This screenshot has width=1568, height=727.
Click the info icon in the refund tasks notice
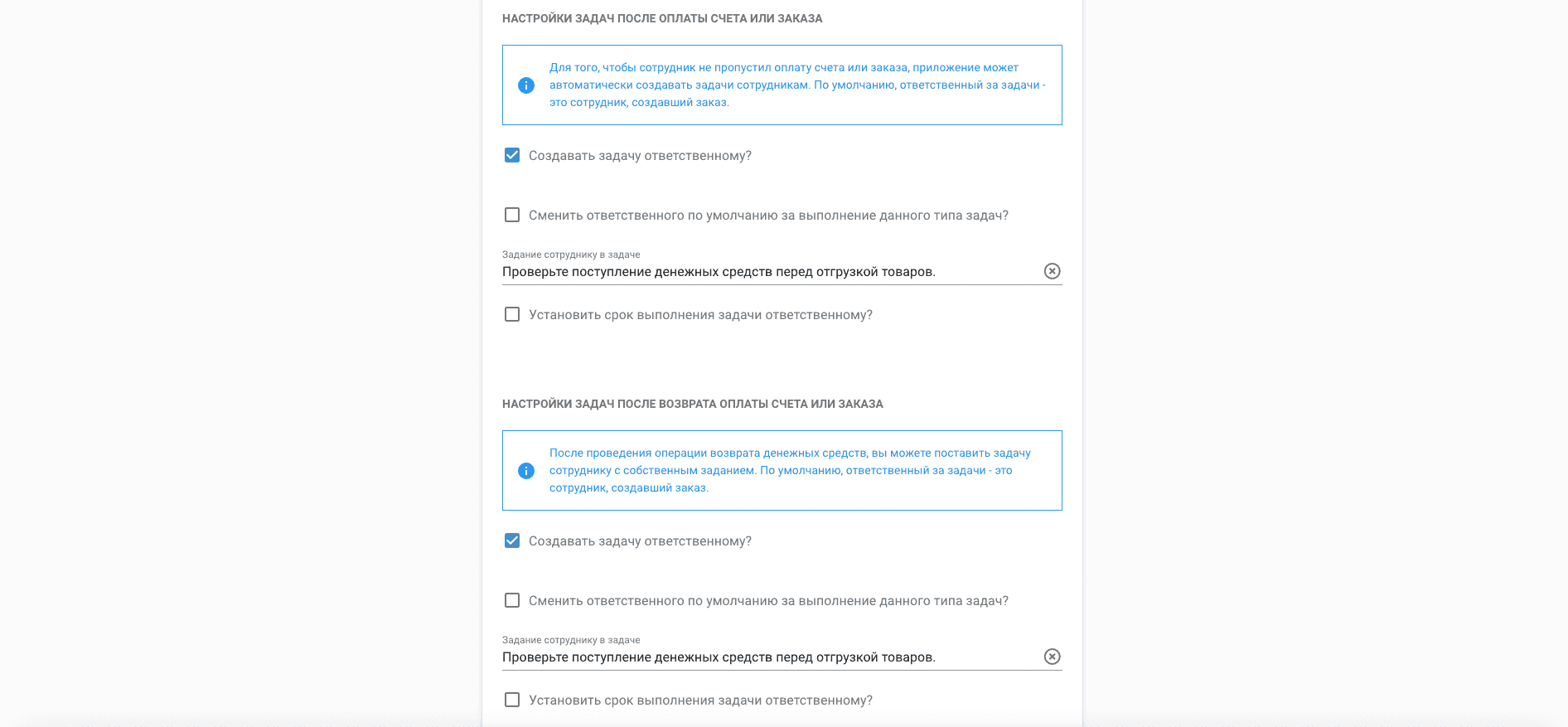[x=526, y=471]
